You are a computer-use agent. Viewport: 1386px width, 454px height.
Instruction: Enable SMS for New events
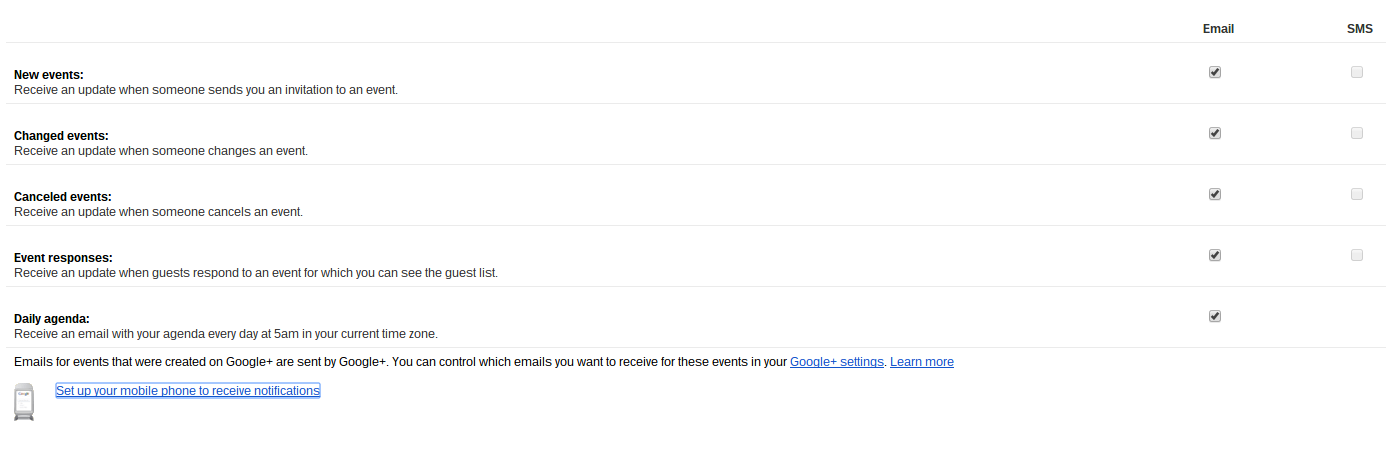pos(1357,72)
